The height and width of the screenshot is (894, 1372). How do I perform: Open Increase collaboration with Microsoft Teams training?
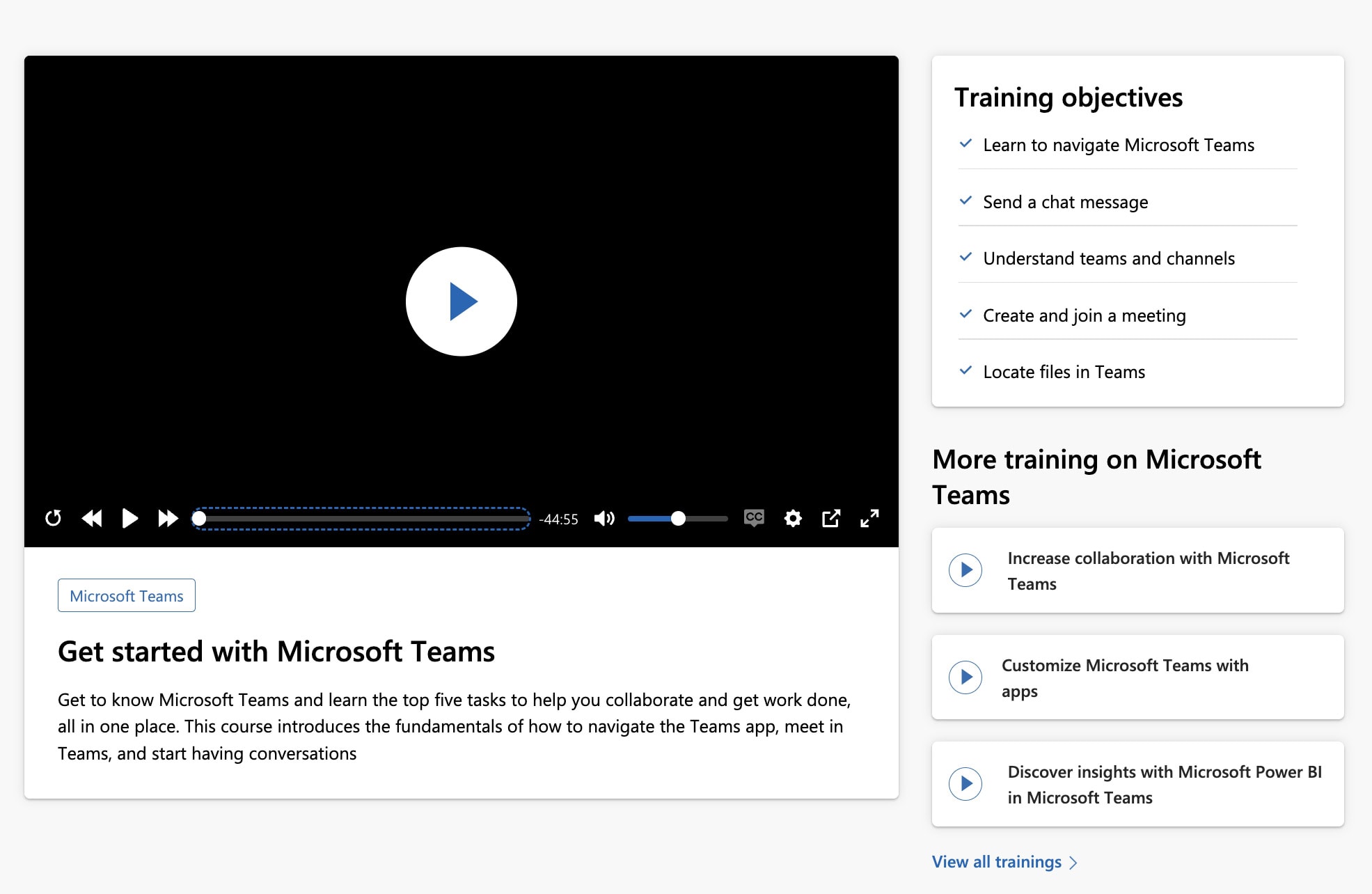pos(1138,570)
